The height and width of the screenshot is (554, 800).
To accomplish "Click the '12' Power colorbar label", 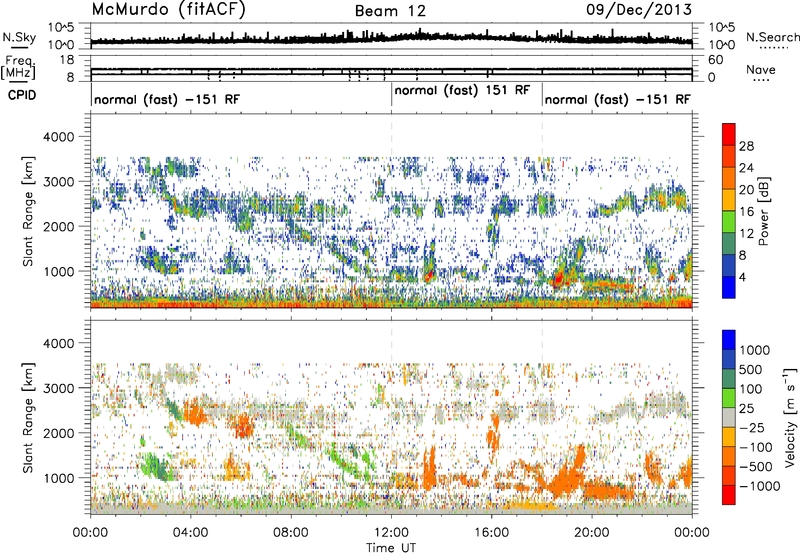I will tap(746, 234).
